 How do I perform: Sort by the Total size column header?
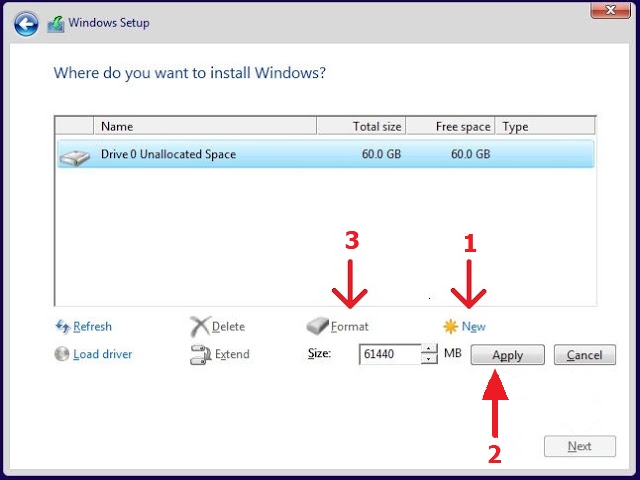[x=361, y=126]
